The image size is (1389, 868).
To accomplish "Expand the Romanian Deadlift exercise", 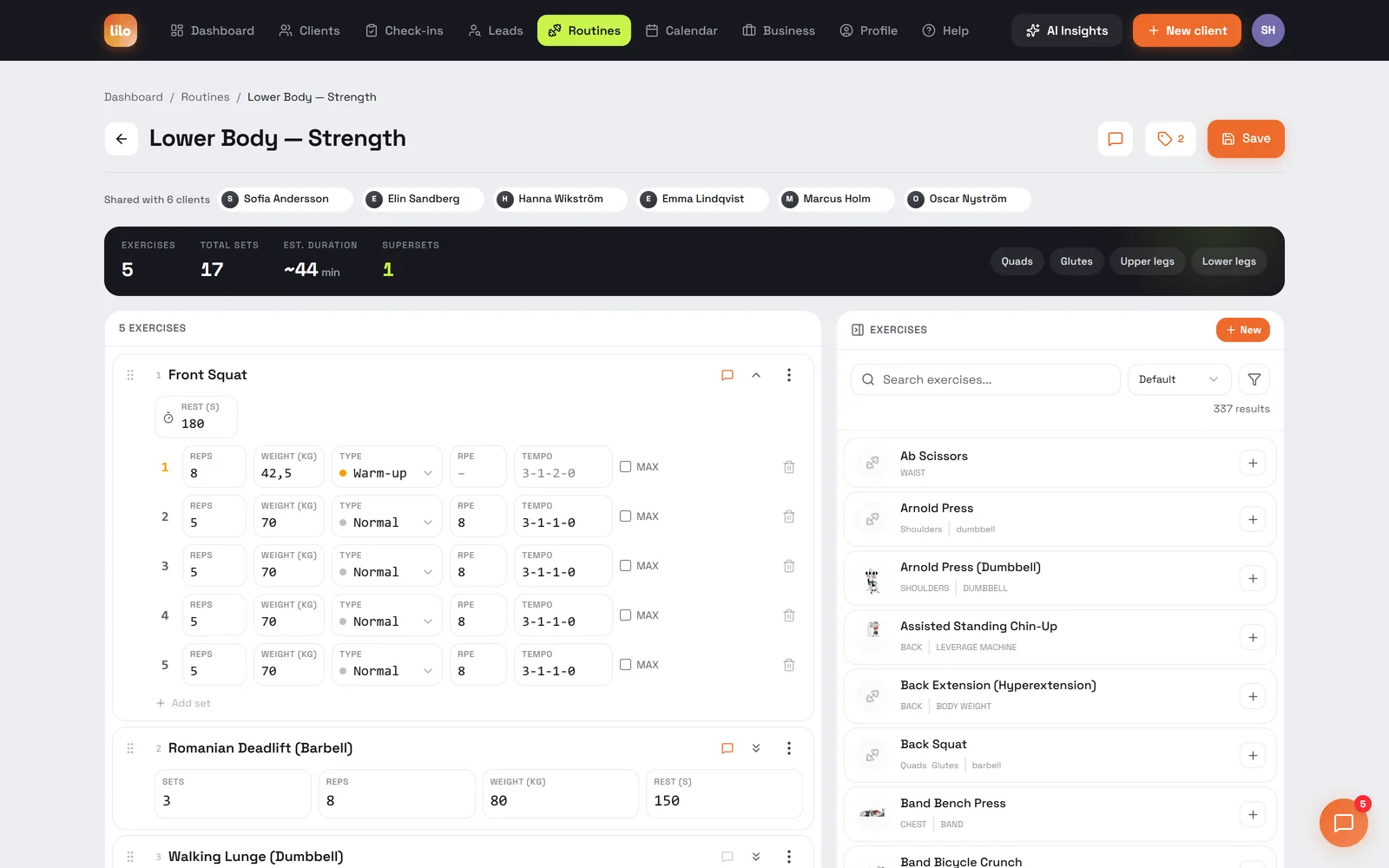I will (756, 748).
